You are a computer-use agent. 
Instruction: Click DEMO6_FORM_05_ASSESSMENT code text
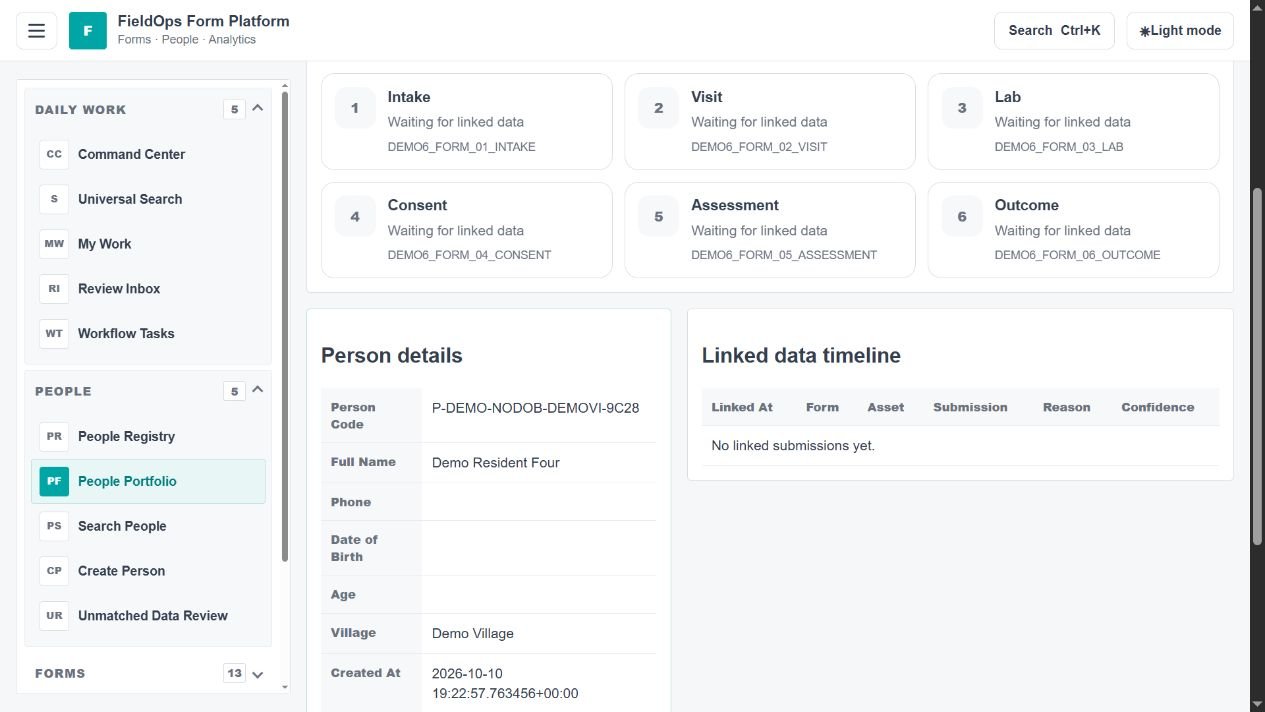(784, 255)
